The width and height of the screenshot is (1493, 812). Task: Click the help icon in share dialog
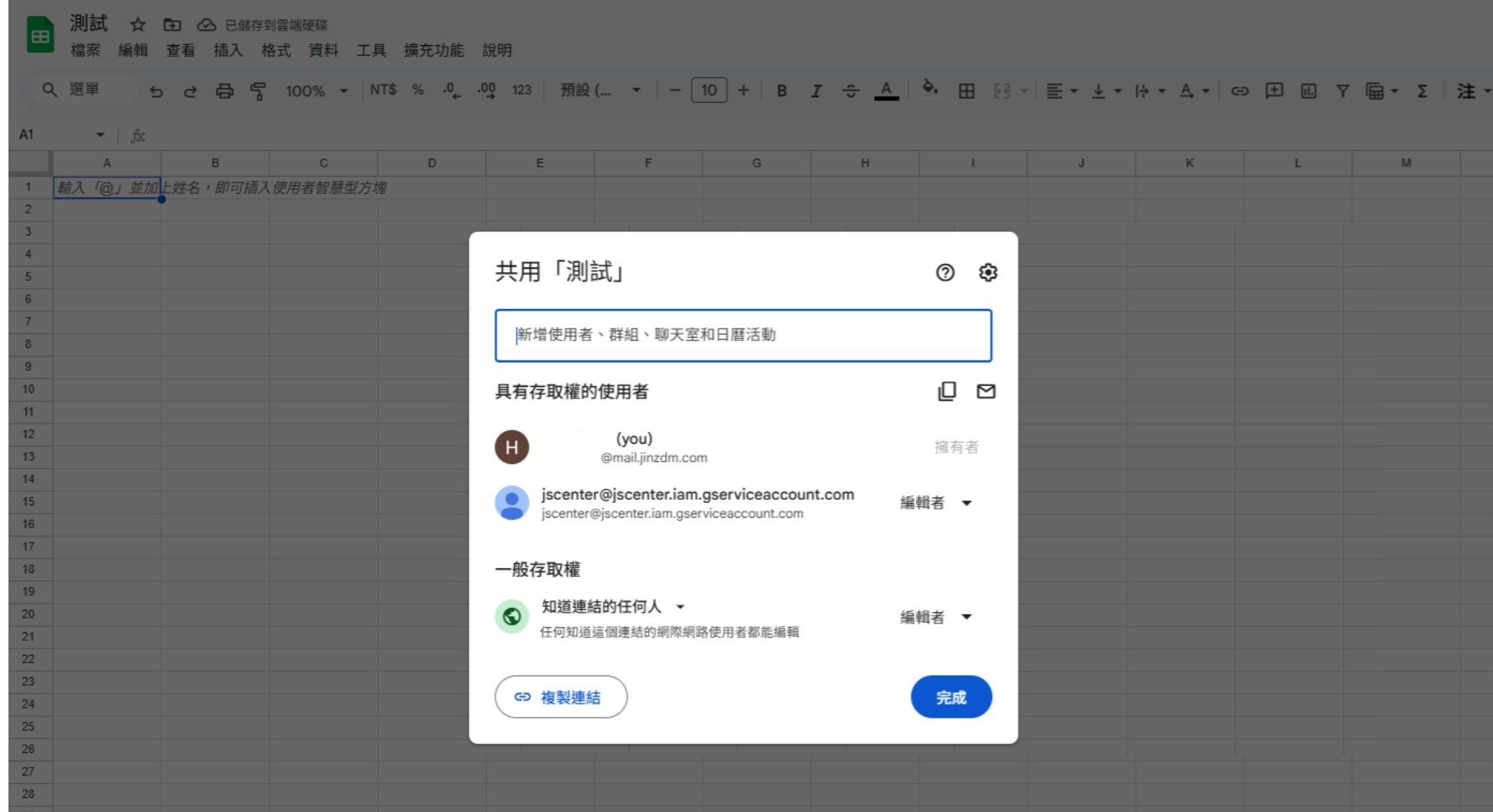[x=945, y=272]
